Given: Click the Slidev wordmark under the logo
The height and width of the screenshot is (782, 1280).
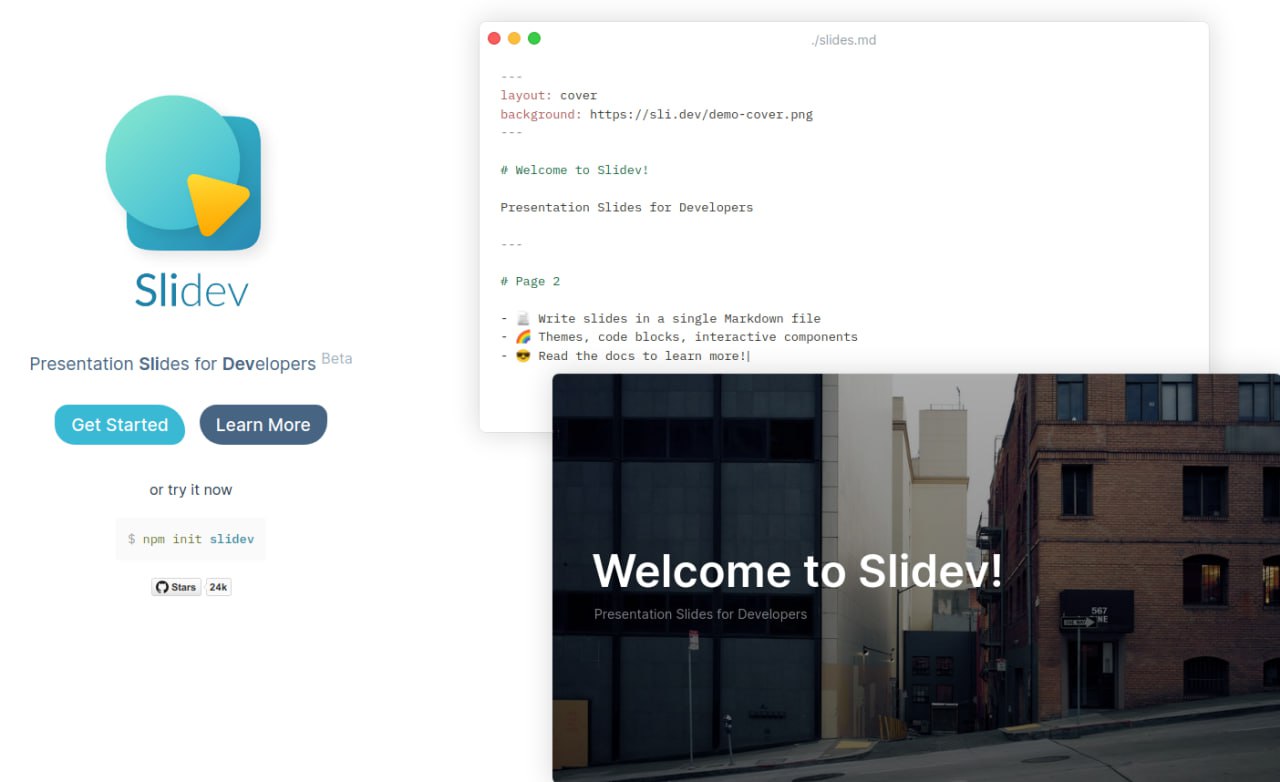Looking at the screenshot, I should (191, 290).
